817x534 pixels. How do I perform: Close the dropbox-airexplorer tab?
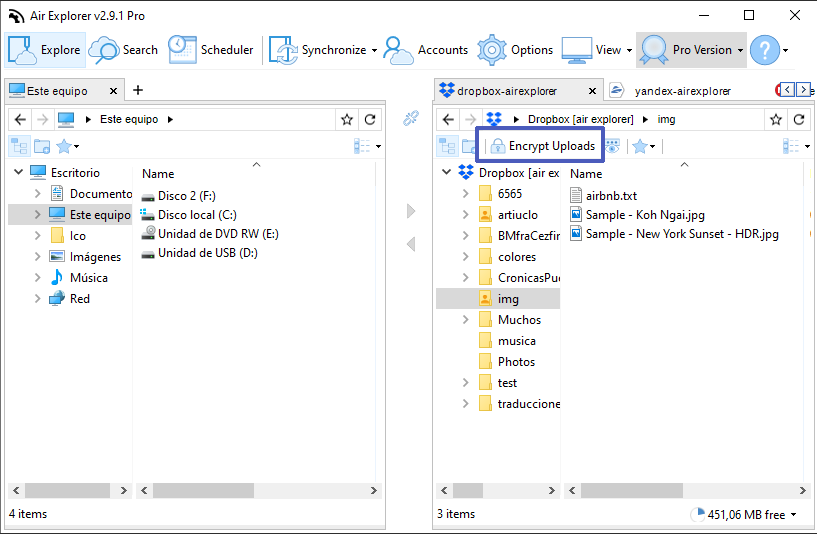point(592,91)
